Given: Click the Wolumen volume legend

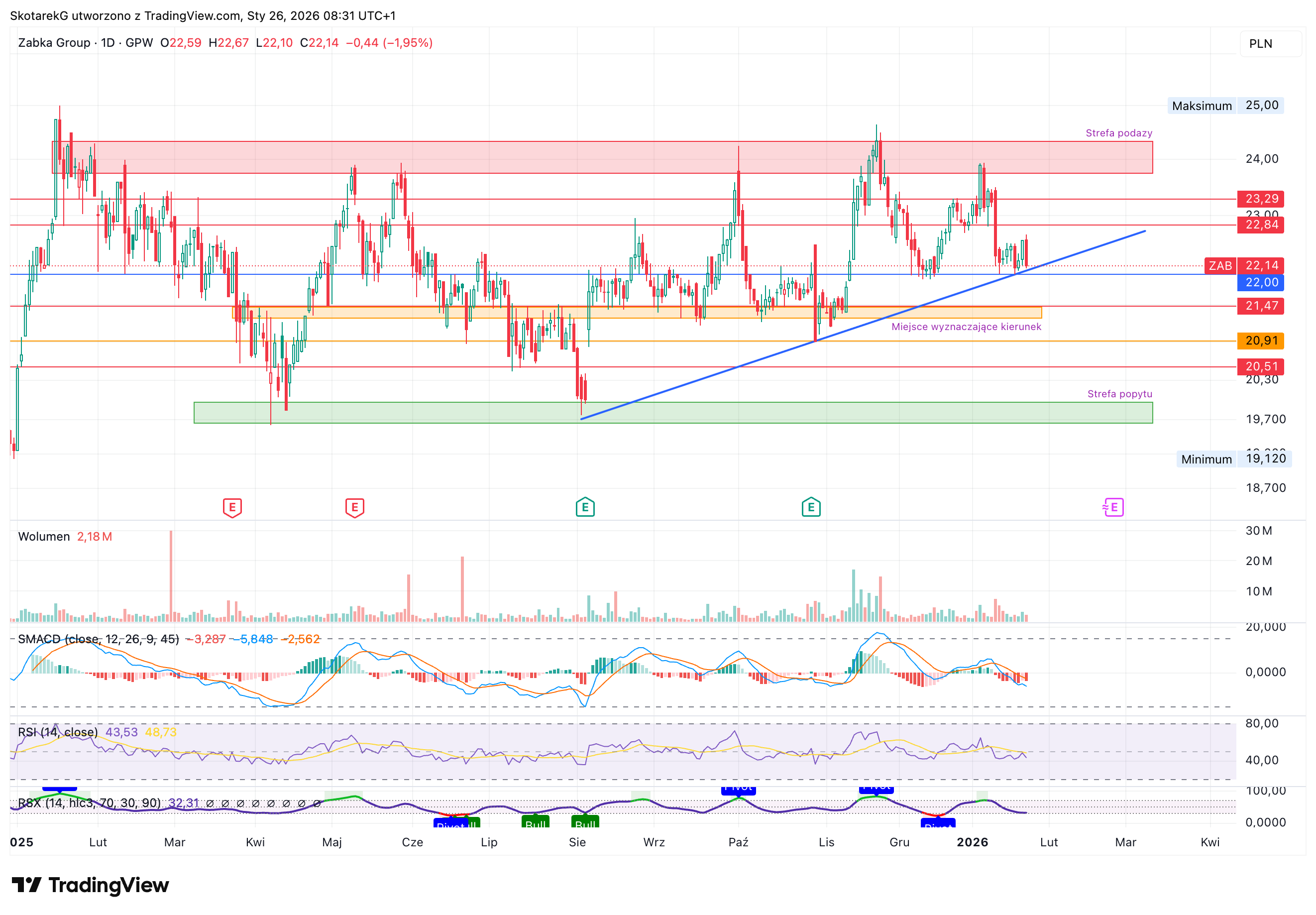Looking at the screenshot, I should pos(44,537).
